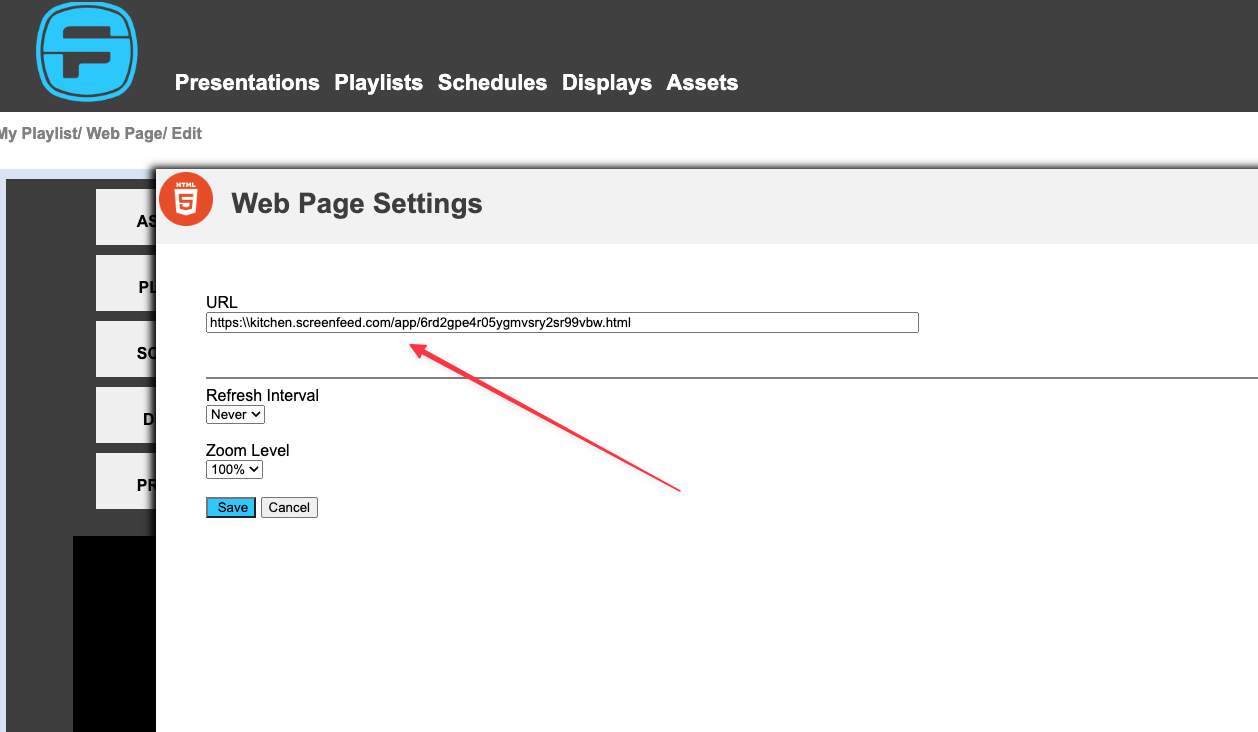Screen dimensions: 1258x732
Task: Click the Cancel button
Action: (x=289, y=507)
